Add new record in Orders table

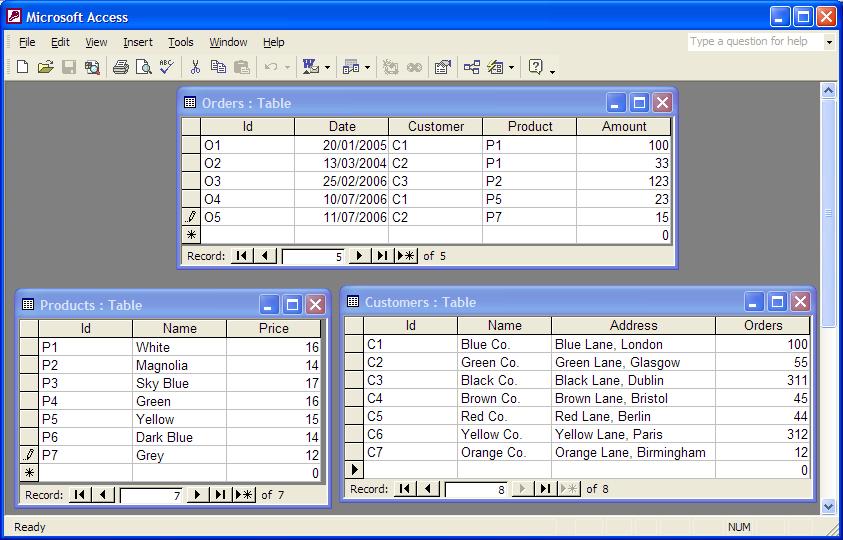click(x=406, y=256)
